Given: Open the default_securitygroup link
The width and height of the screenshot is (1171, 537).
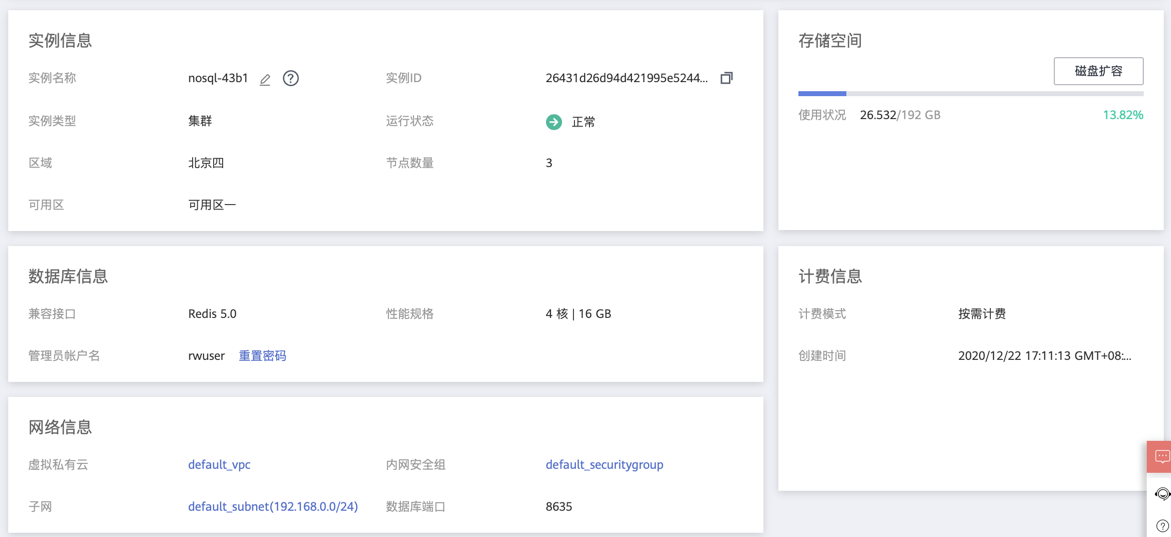Looking at the screenshot, I should [604, 465].
